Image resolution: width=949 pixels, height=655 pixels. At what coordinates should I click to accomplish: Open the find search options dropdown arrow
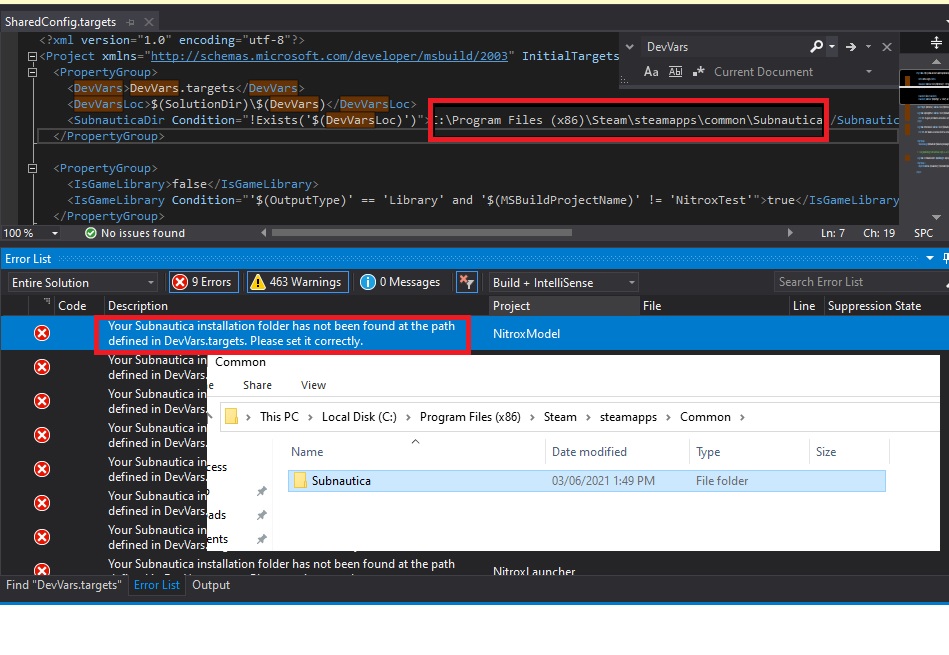832,47
